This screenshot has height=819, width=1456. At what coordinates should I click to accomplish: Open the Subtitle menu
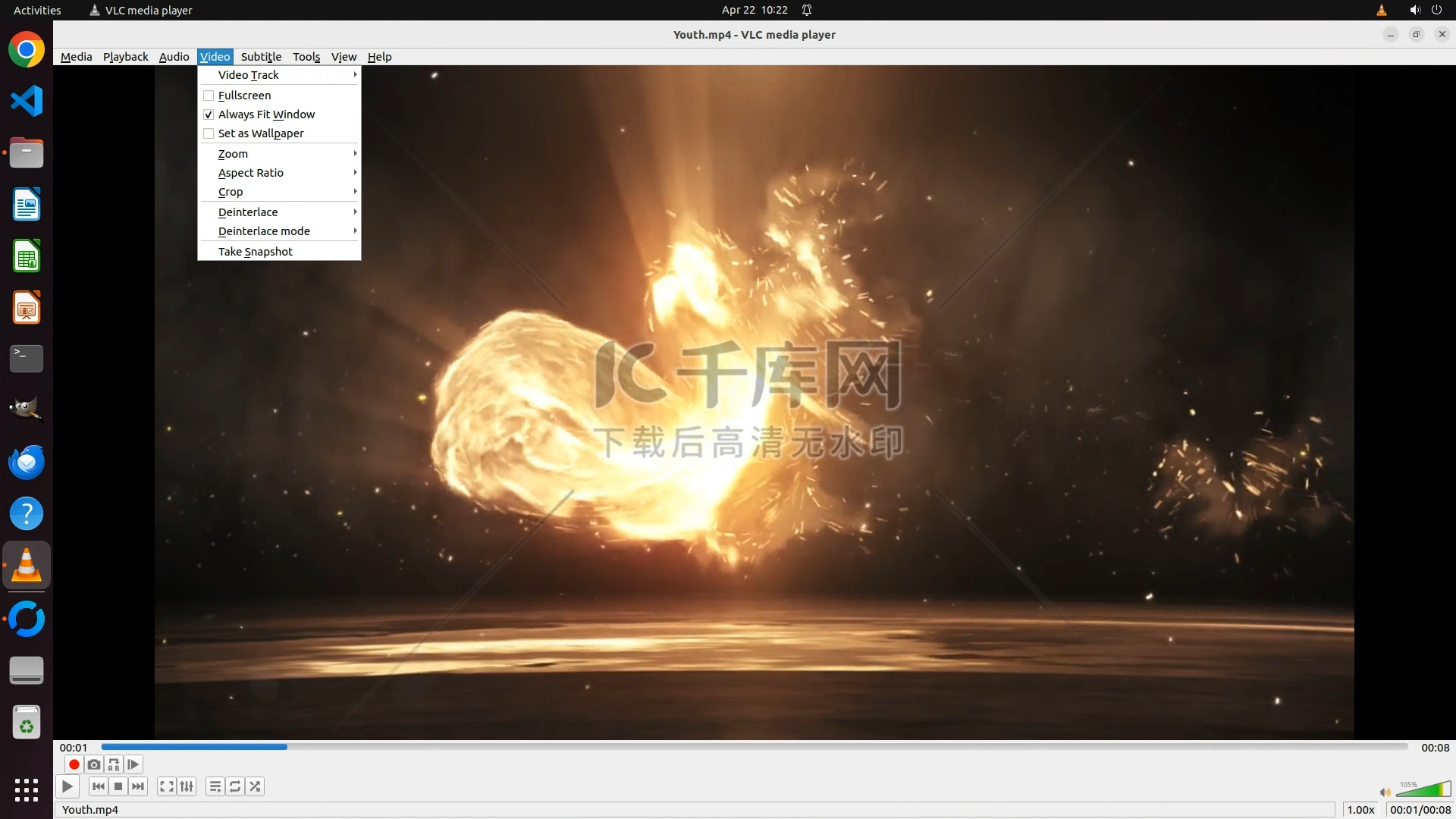261,57
